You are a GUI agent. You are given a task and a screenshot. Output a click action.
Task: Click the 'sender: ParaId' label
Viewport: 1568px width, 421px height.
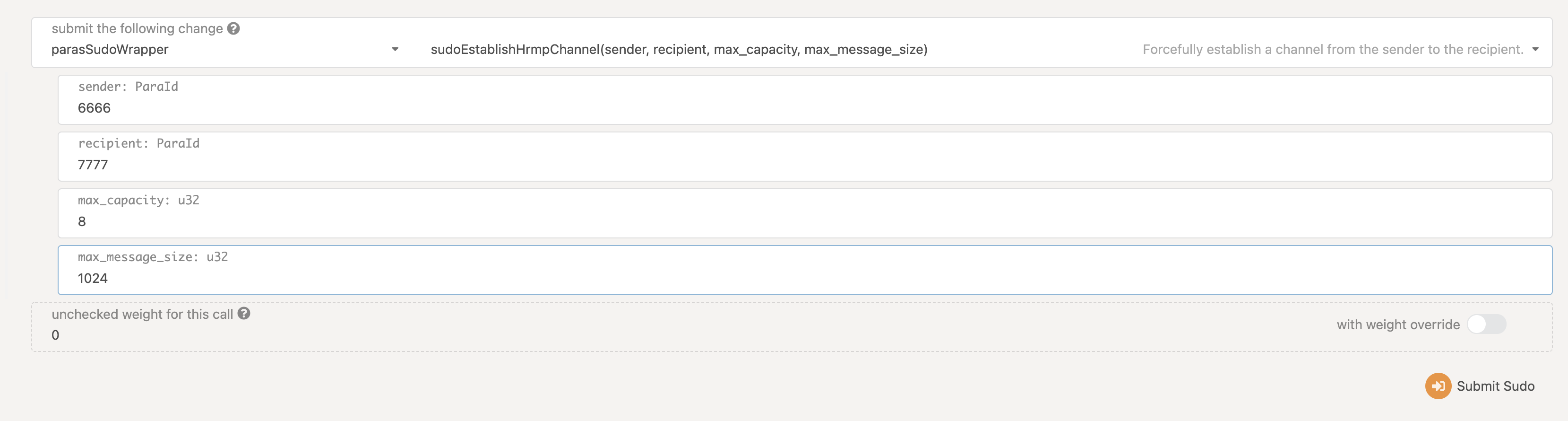click(128, 87)
